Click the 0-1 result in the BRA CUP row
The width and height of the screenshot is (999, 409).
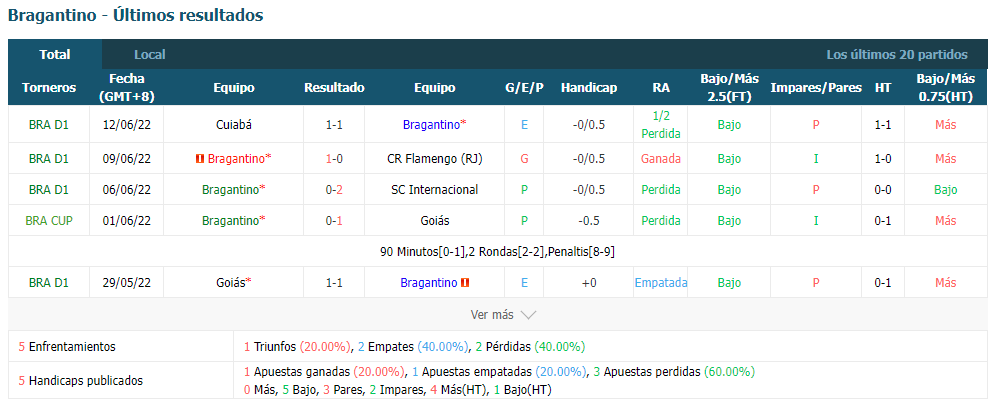(334, 220)
